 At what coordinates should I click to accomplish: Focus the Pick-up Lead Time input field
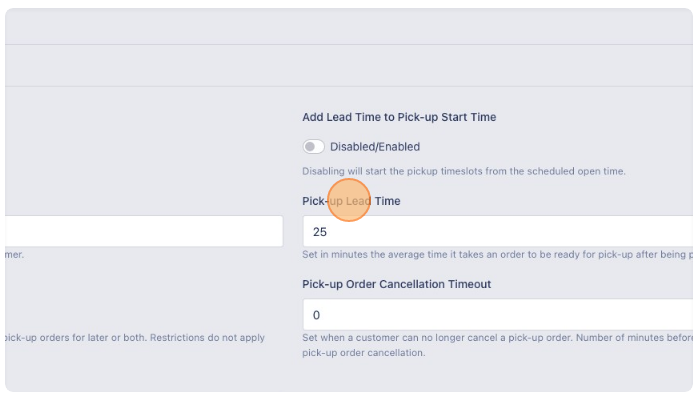pos(498,231)
